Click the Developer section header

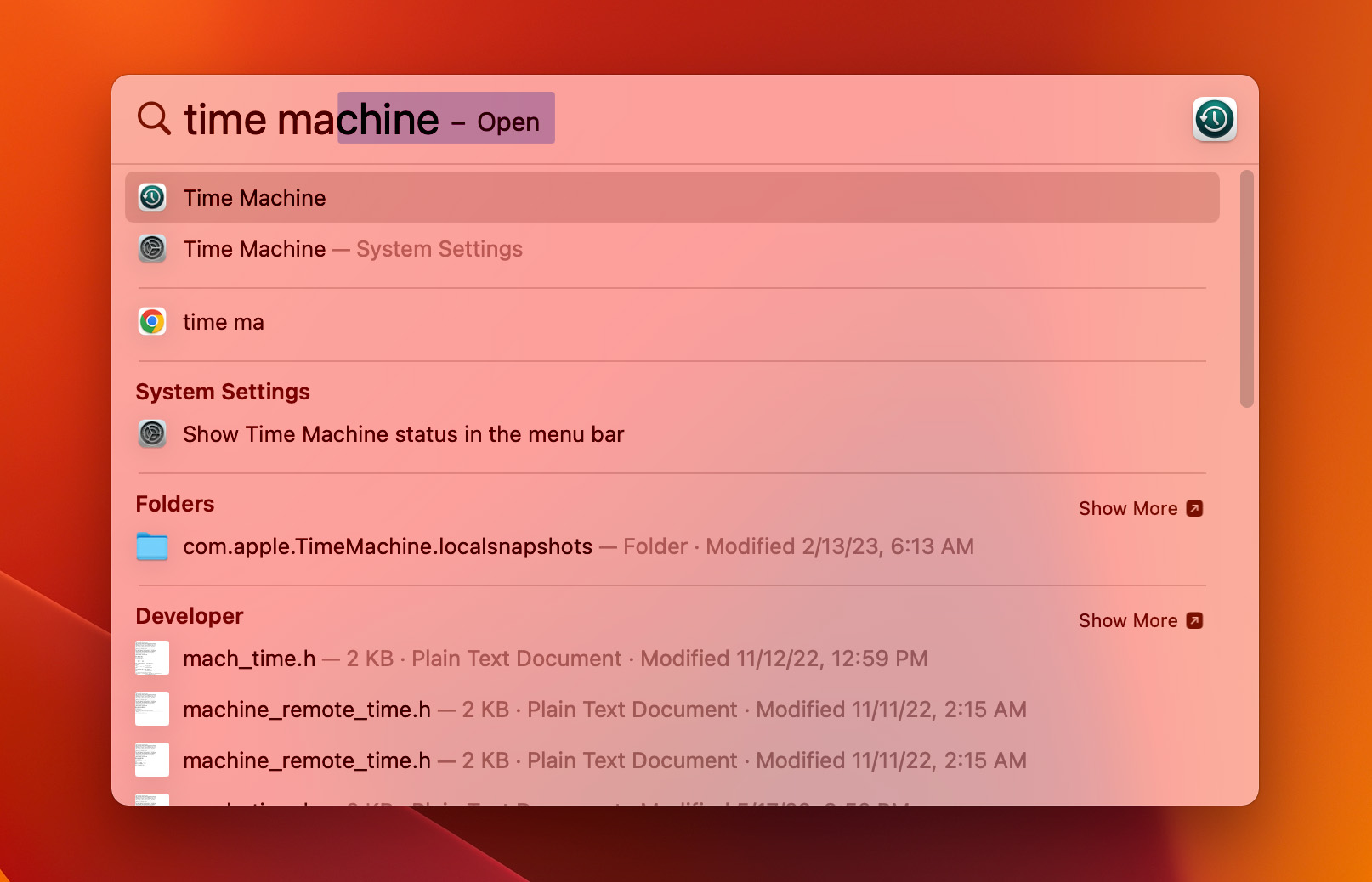click(x=190, y=616)
